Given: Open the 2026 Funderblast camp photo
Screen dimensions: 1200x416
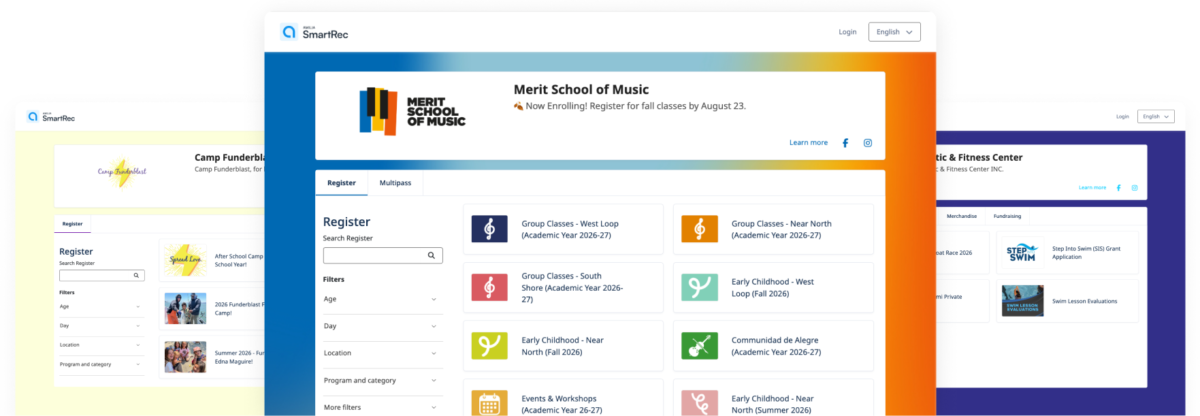Looking at the screenshot, I should click(x=186, y=307).
